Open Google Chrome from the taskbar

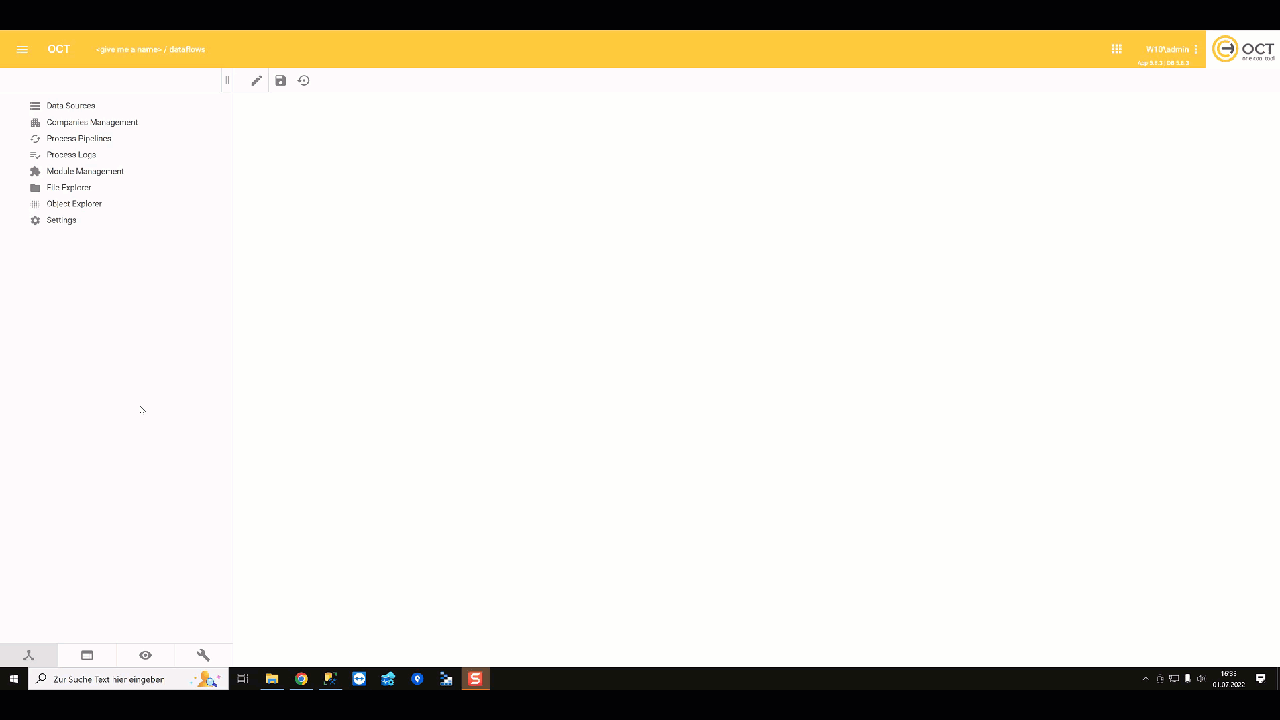tap(301, 679)
